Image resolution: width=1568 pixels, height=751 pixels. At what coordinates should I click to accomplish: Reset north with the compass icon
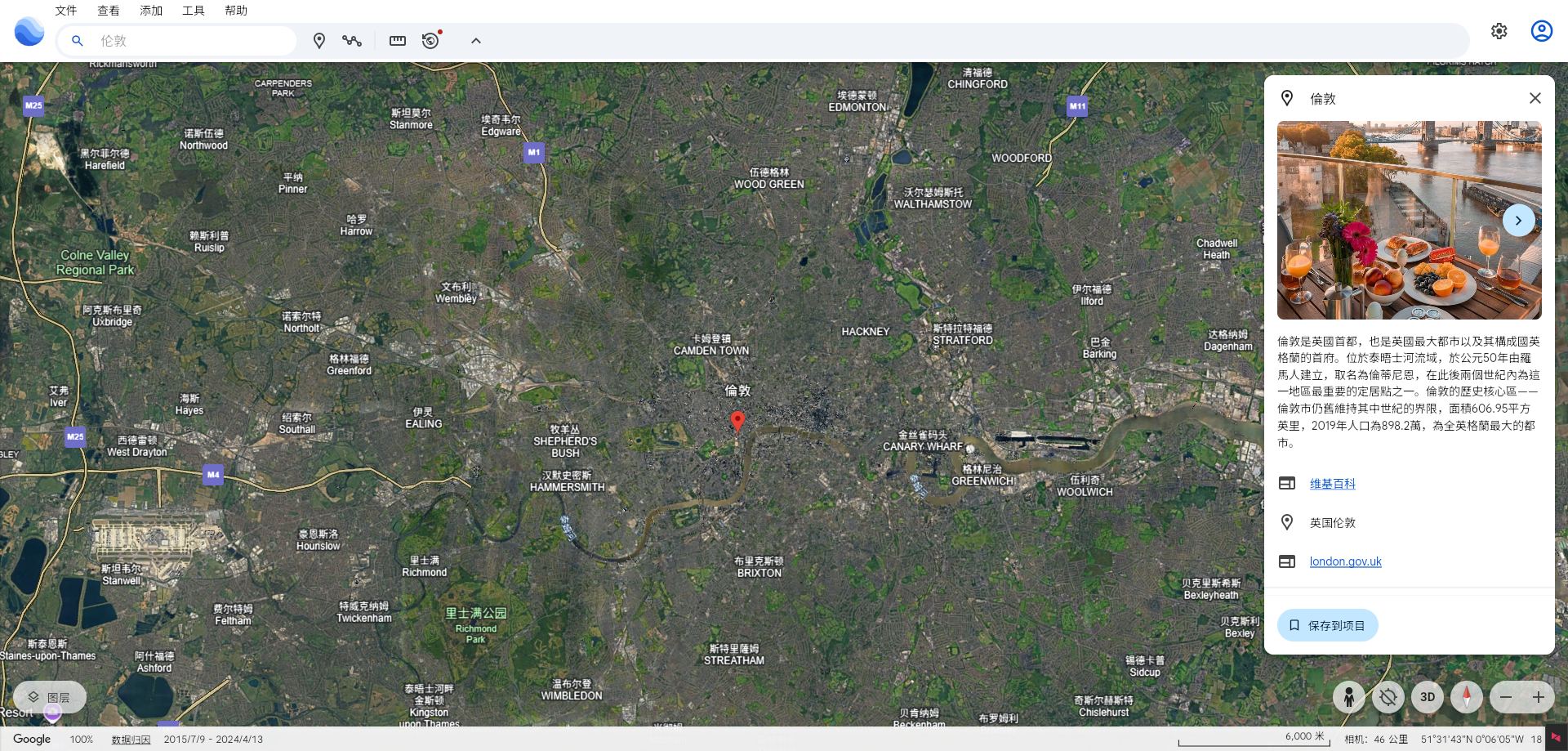pos(1466,697)
